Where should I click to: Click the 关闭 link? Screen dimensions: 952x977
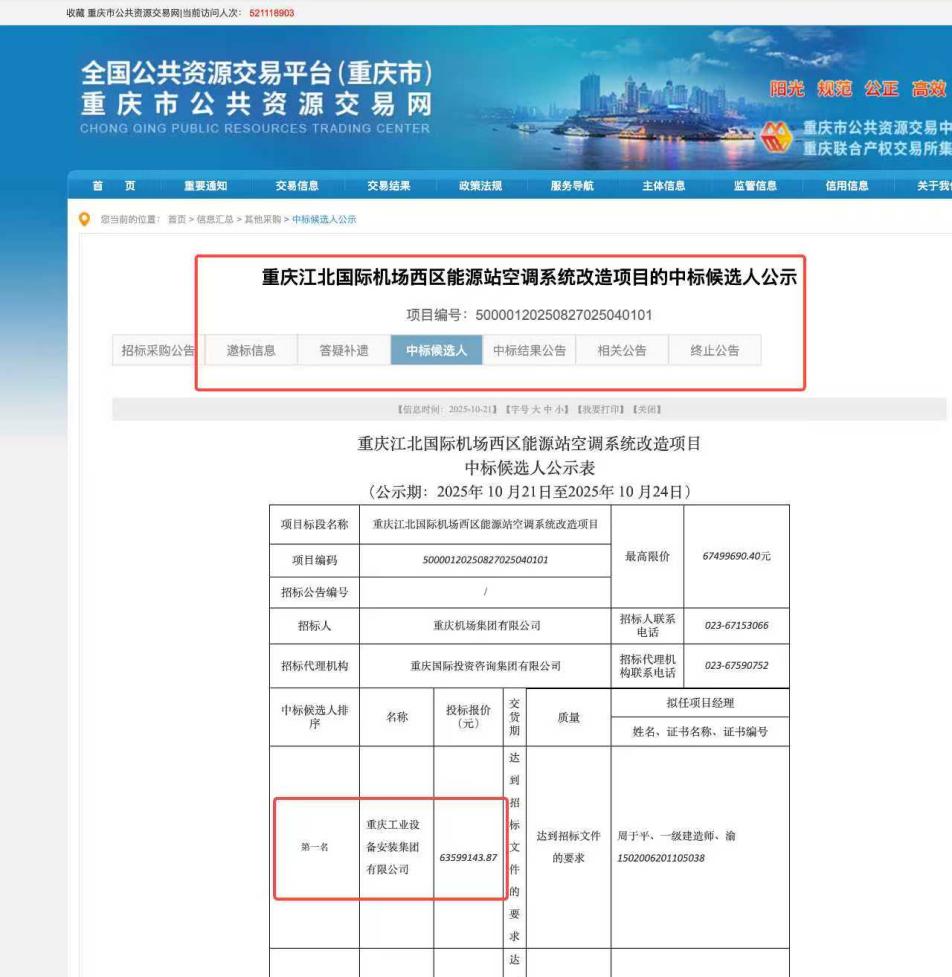(647, 409)
